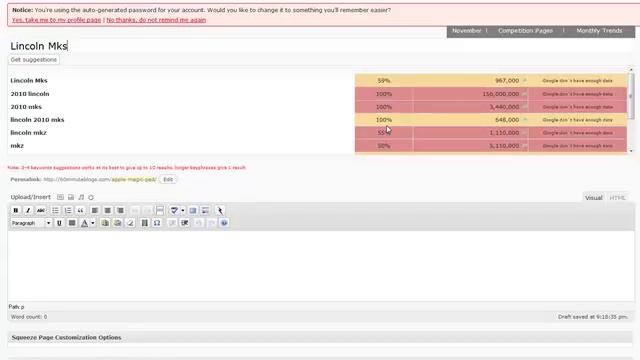Click the Add Audio upload icon
This screenshot has height=360, width=640.
pyautogui.click(x=81, y=197)
